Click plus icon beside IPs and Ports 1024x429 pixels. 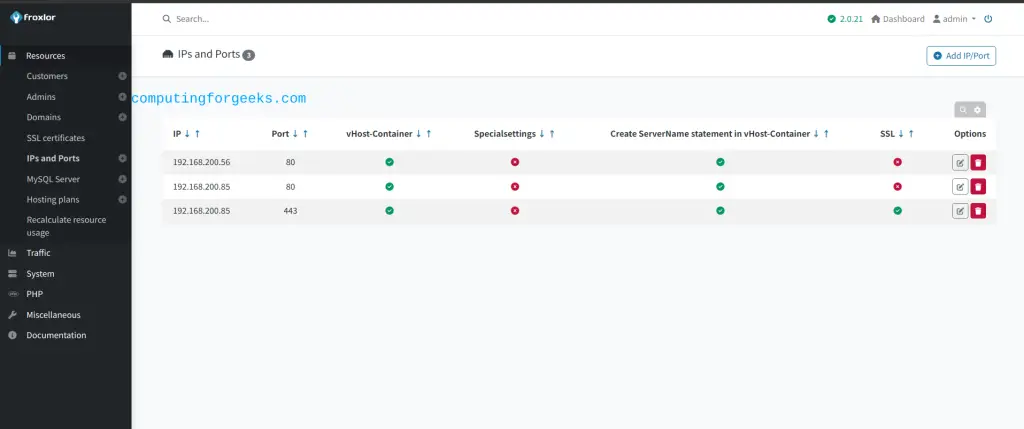click(x=122, y=158)
